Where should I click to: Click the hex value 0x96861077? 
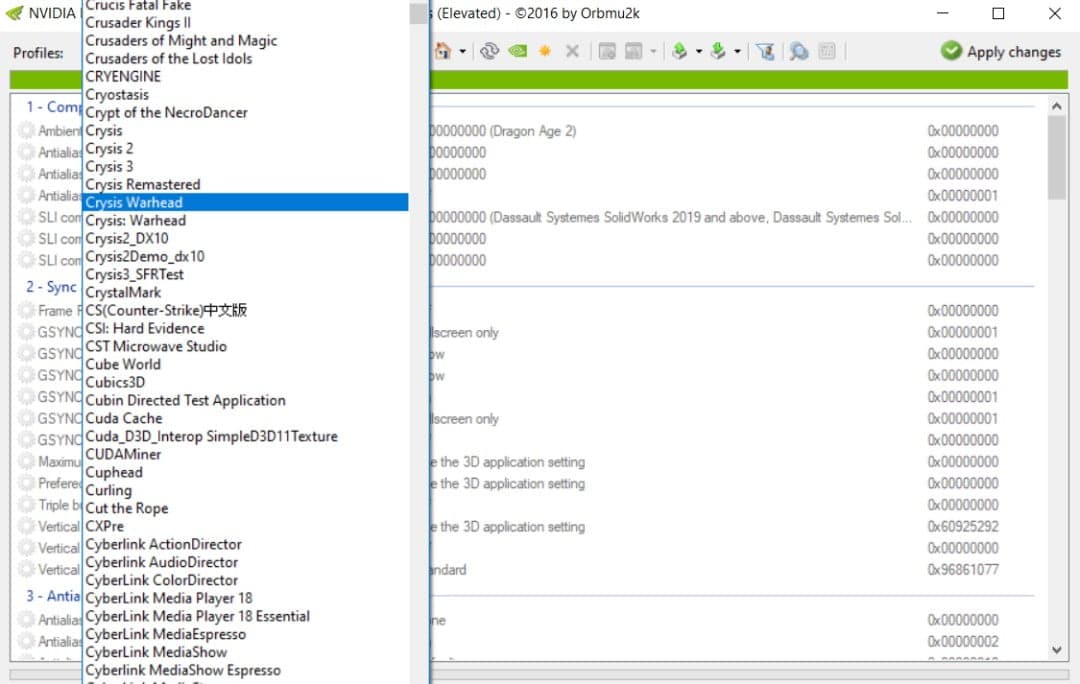point(963,570)
